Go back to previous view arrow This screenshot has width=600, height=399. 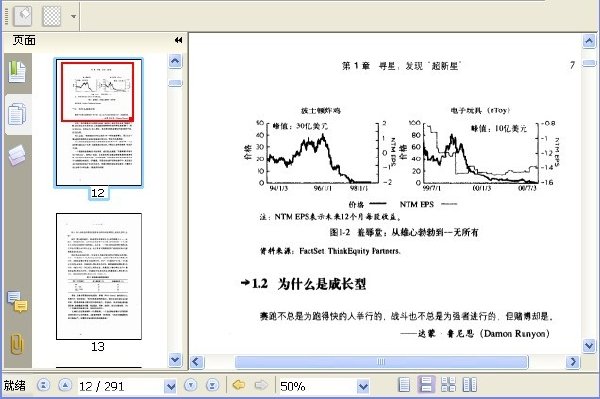click(x=239, y=385)
